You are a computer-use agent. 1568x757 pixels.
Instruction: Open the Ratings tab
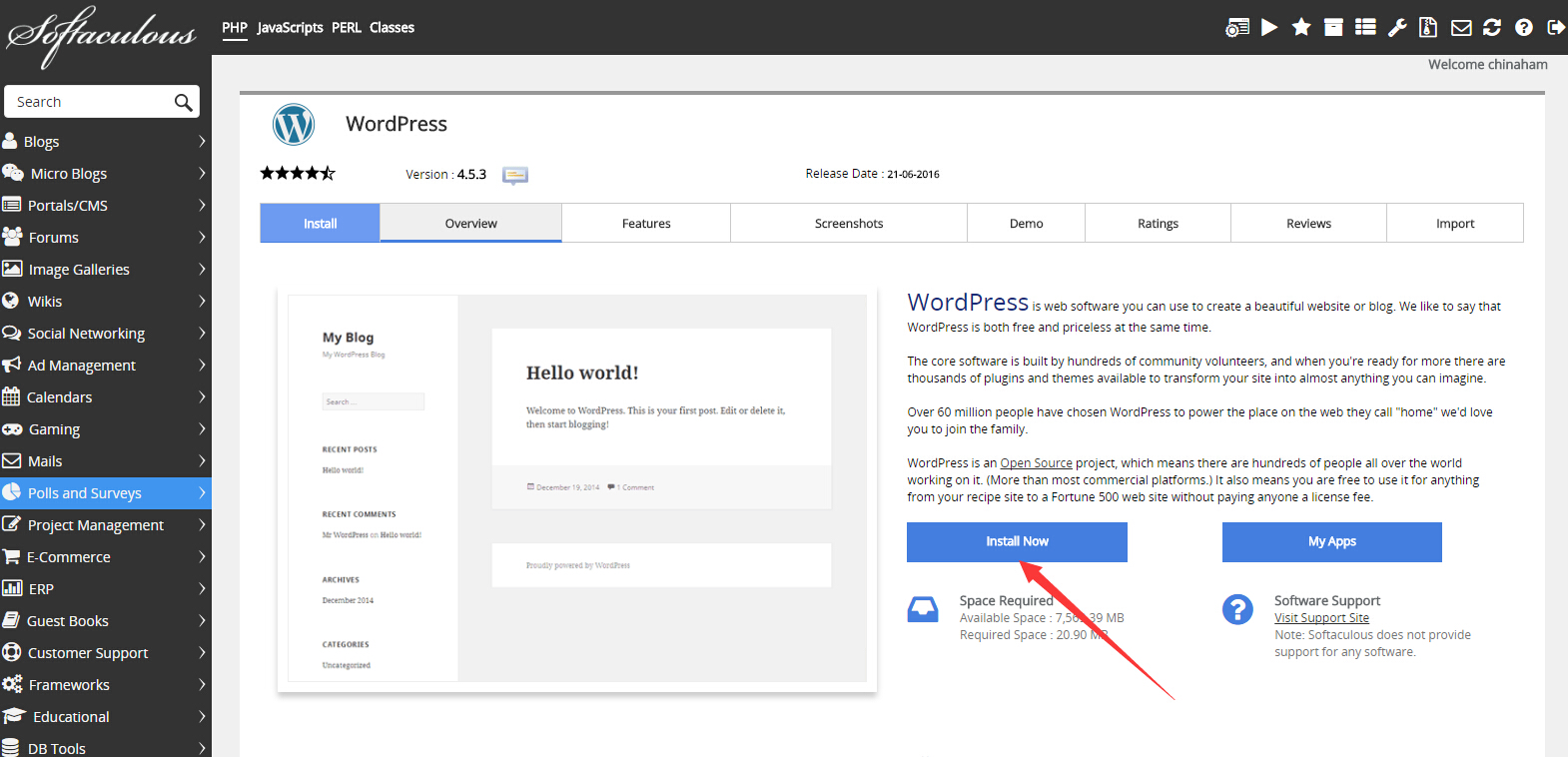click(x=1159, y=223)
